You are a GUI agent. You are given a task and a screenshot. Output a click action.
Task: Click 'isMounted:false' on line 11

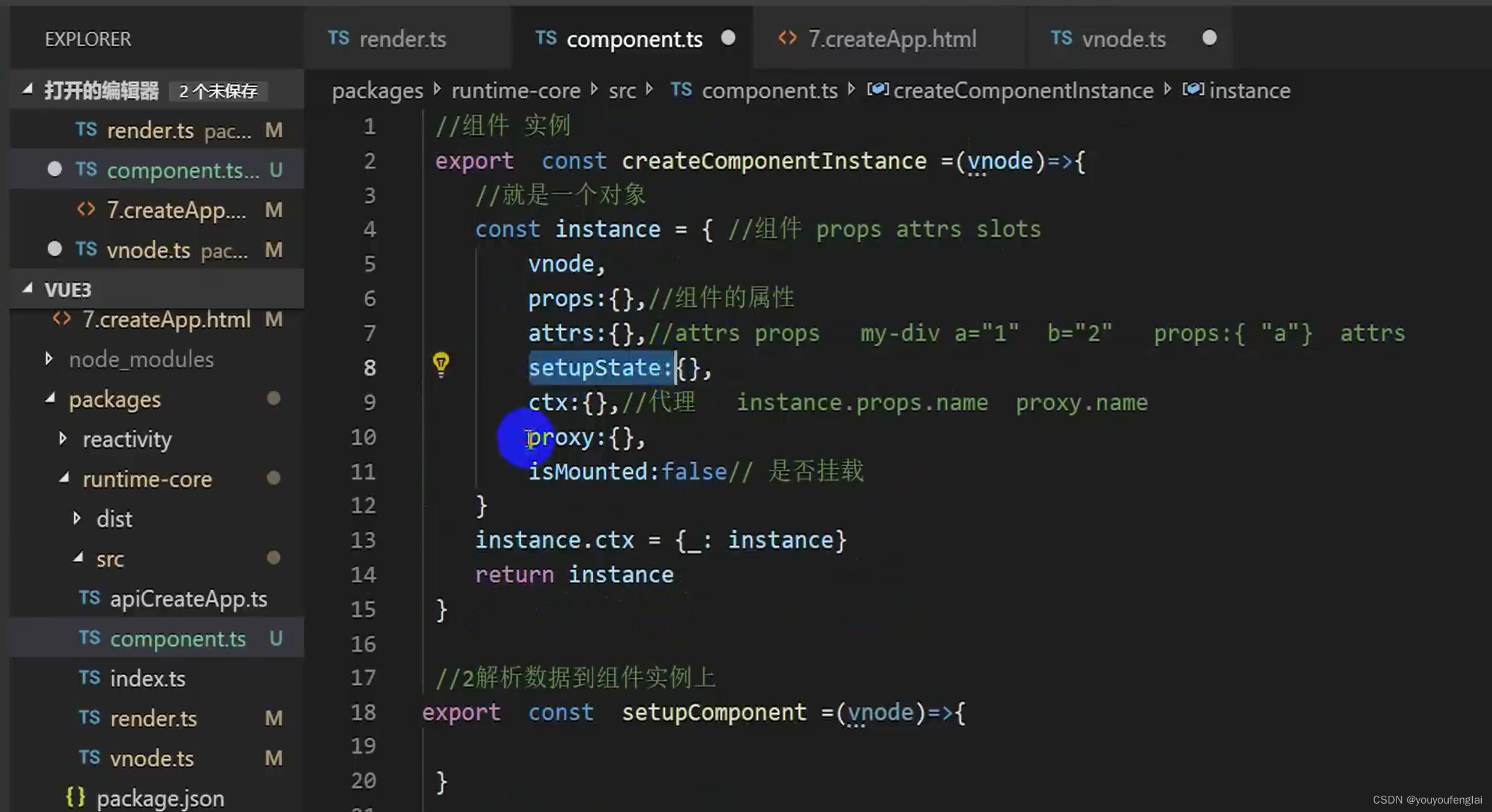627,471
